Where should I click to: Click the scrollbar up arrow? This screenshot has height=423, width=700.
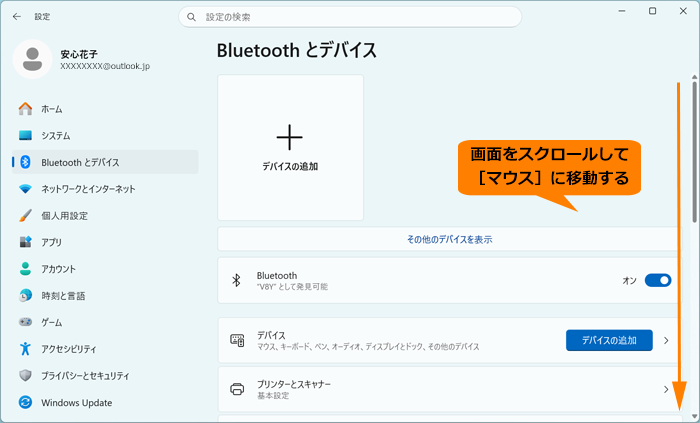coord(694,77)
